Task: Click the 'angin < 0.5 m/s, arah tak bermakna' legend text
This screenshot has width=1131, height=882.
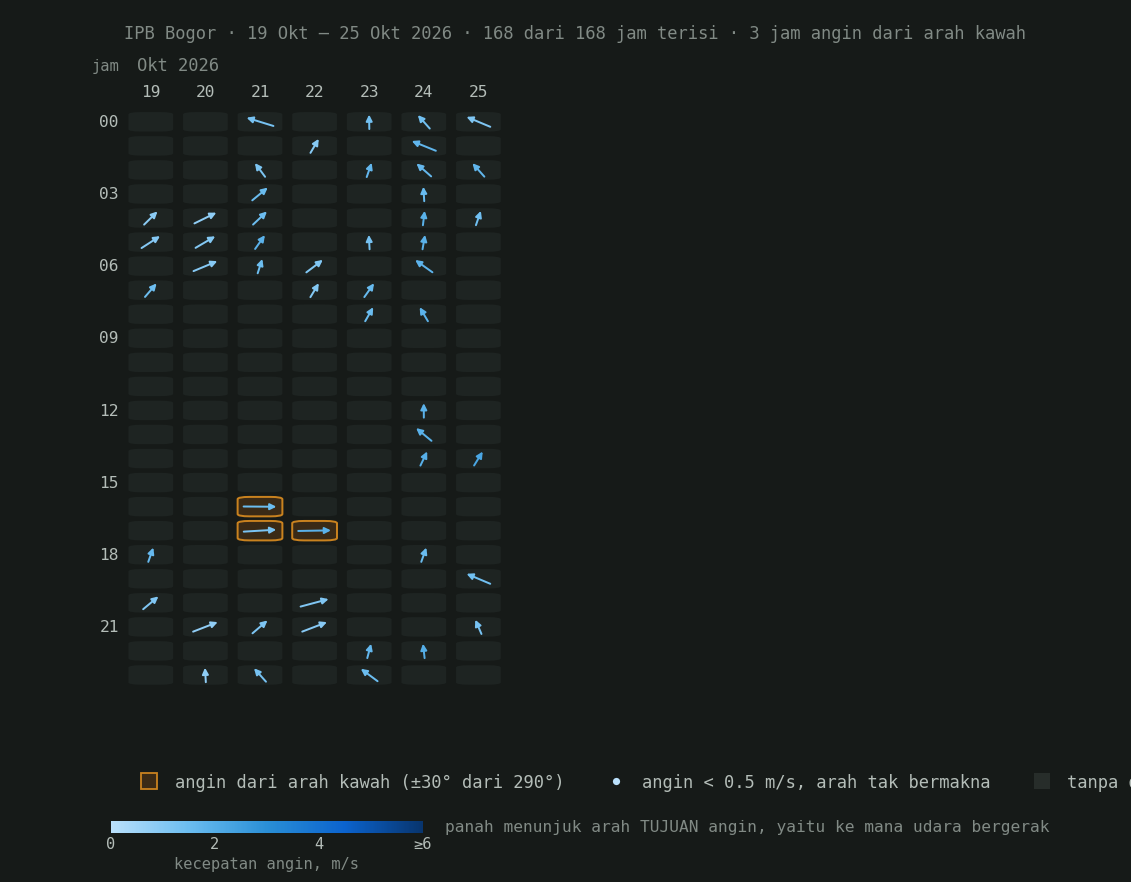Action: coord(816,782)
